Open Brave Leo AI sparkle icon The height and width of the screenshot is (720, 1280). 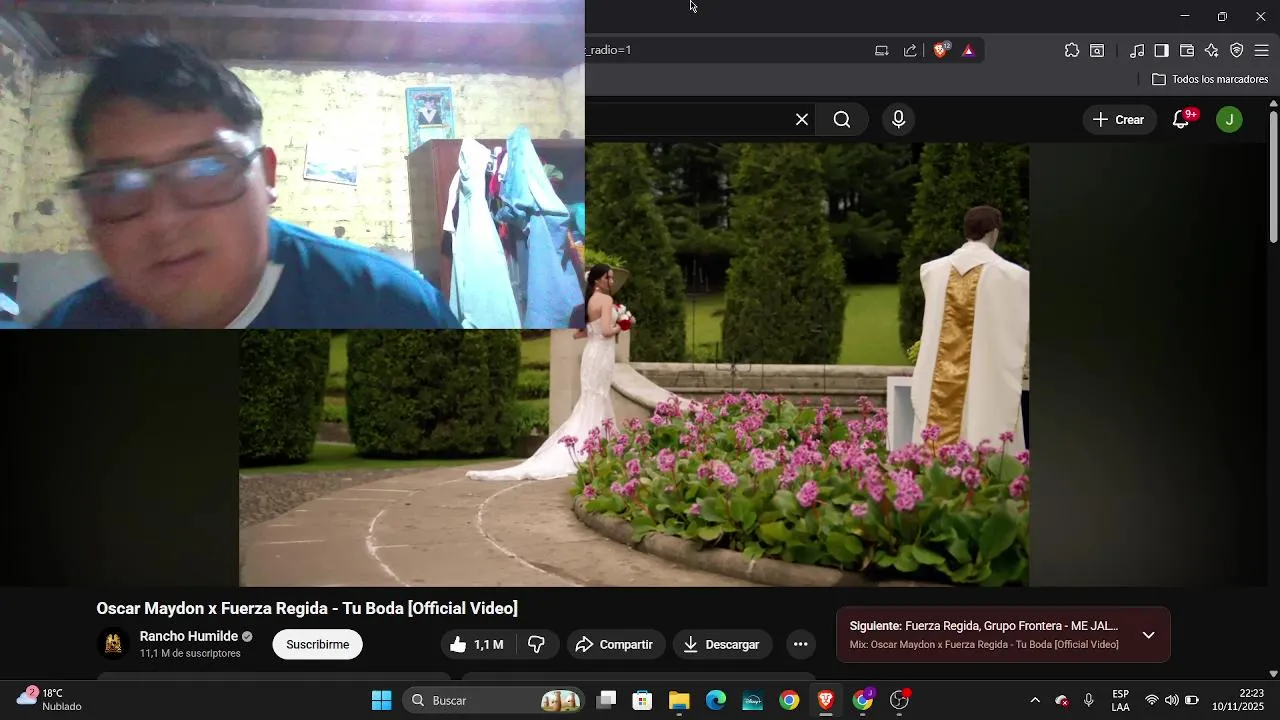pyautogui.click(x=1212, y=50)
